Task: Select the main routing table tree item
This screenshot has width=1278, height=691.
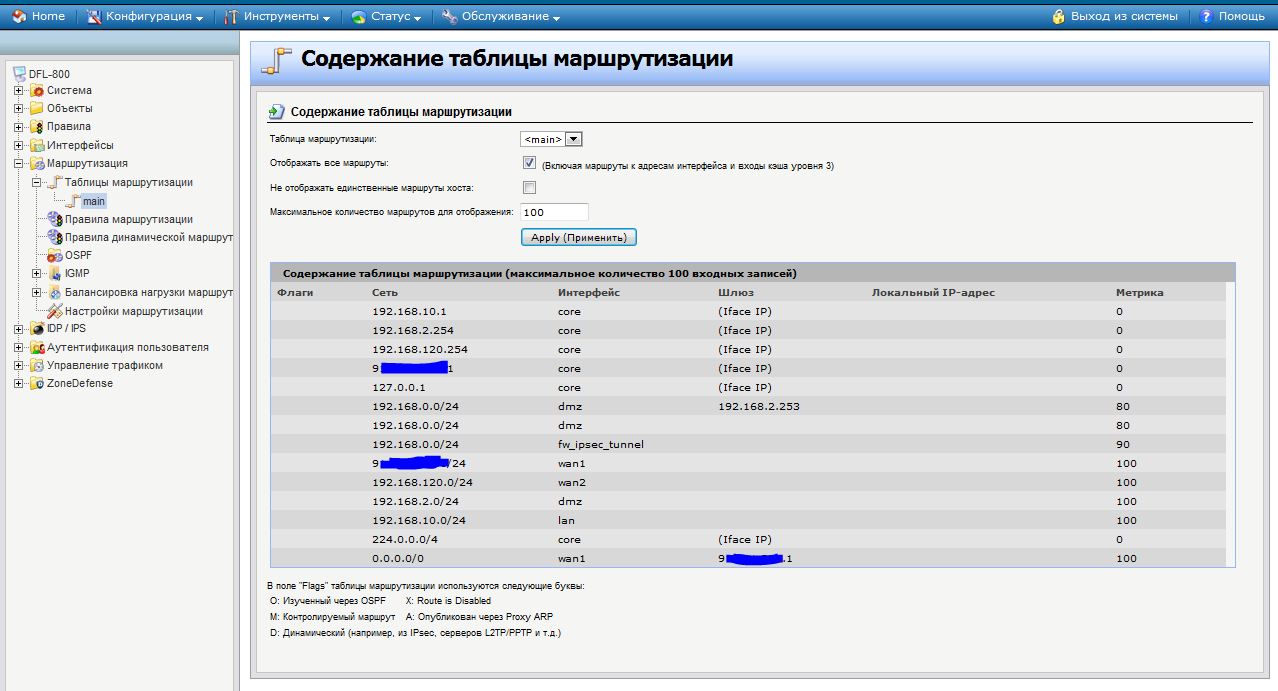Action: point(93,201)
